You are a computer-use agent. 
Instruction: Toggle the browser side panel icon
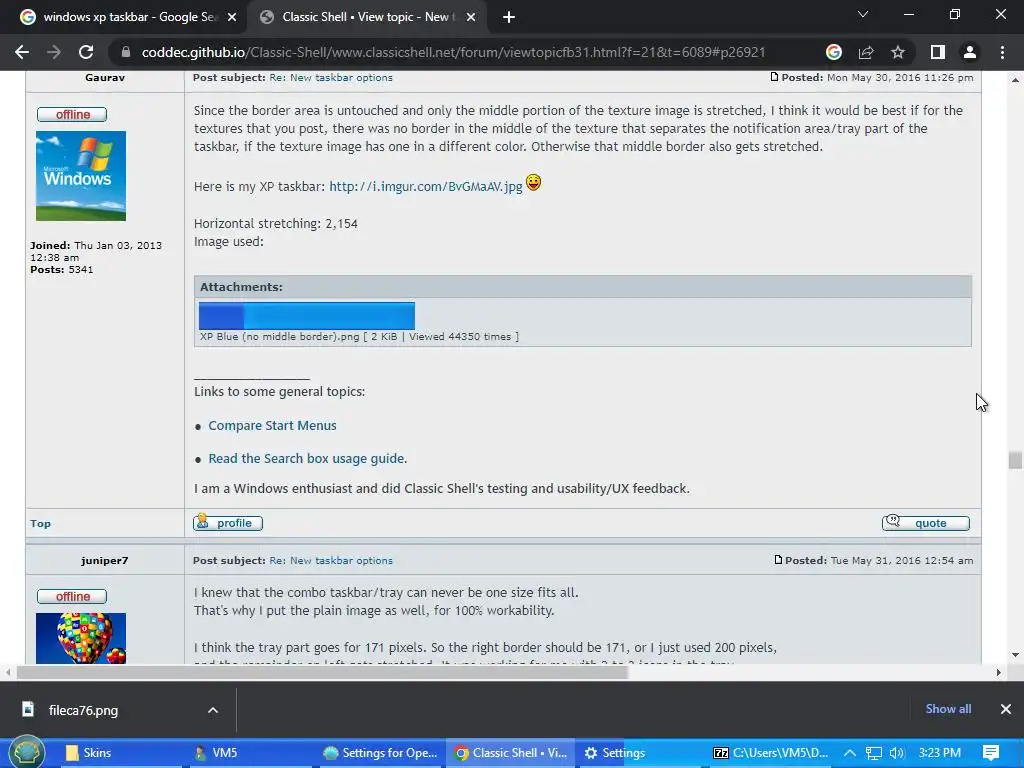tap(938, 52)
